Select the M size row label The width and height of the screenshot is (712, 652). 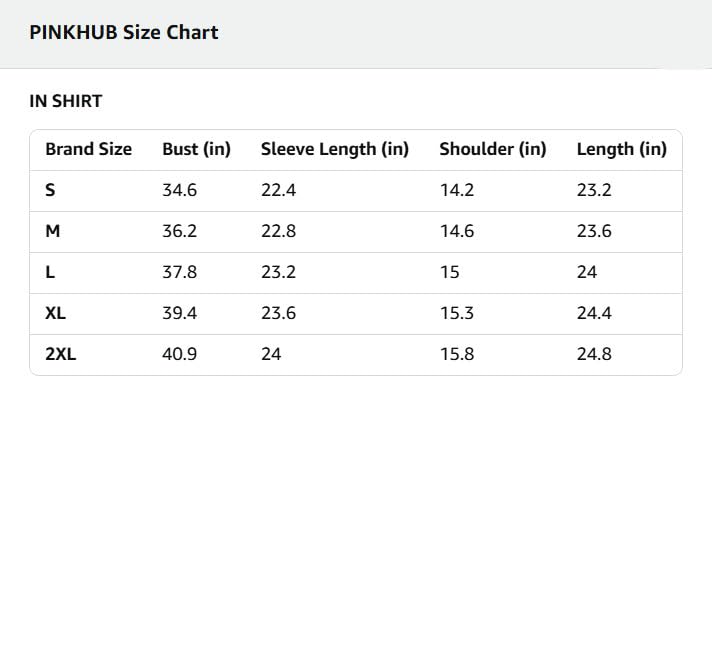click(x=53, y=231)
